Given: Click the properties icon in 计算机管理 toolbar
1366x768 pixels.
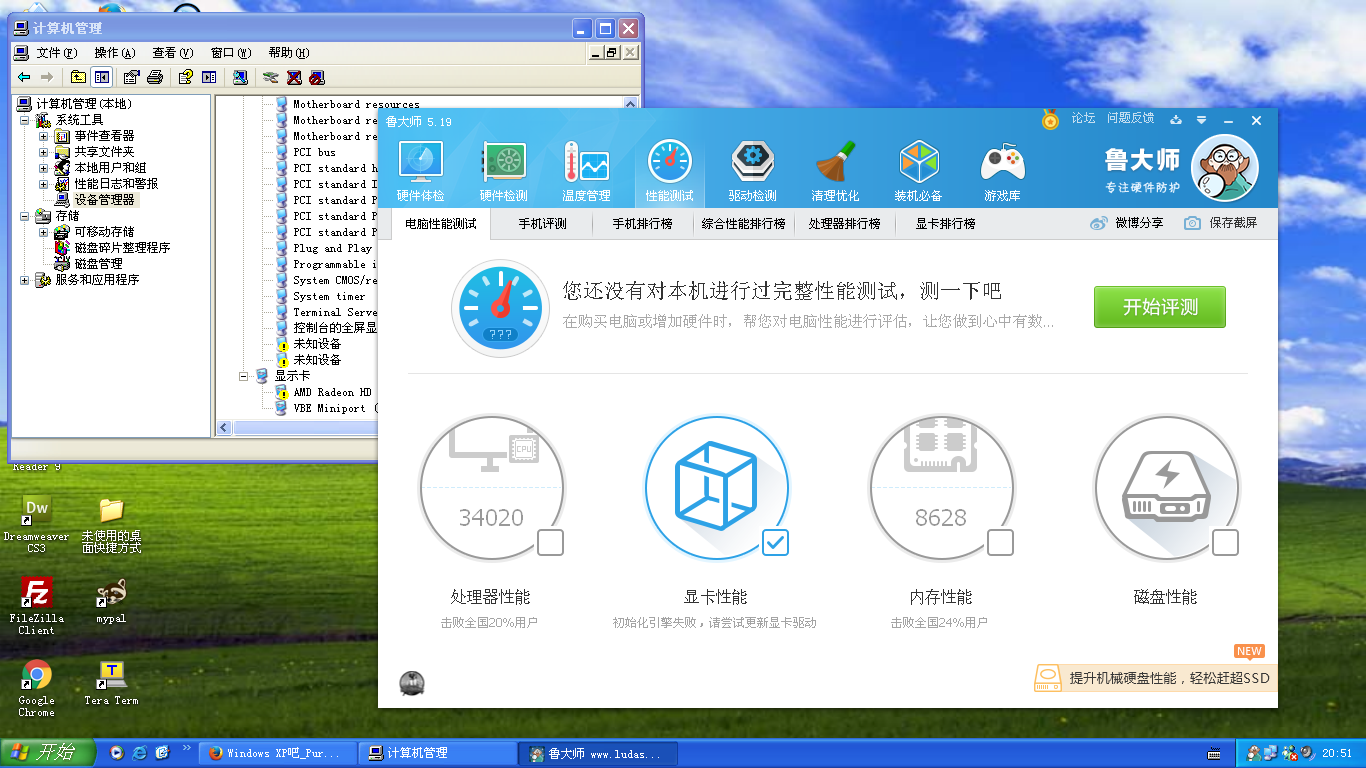Looking at the screenshot, I should pos(131,77).
